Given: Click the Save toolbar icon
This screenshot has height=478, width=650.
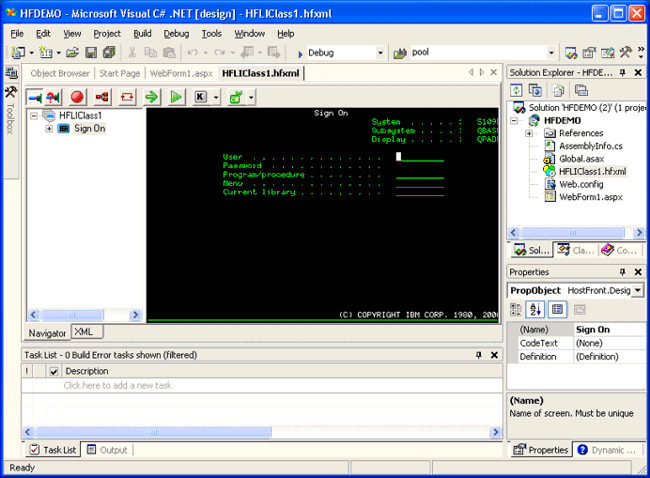Looking at the screenshot, I should 91,53.
